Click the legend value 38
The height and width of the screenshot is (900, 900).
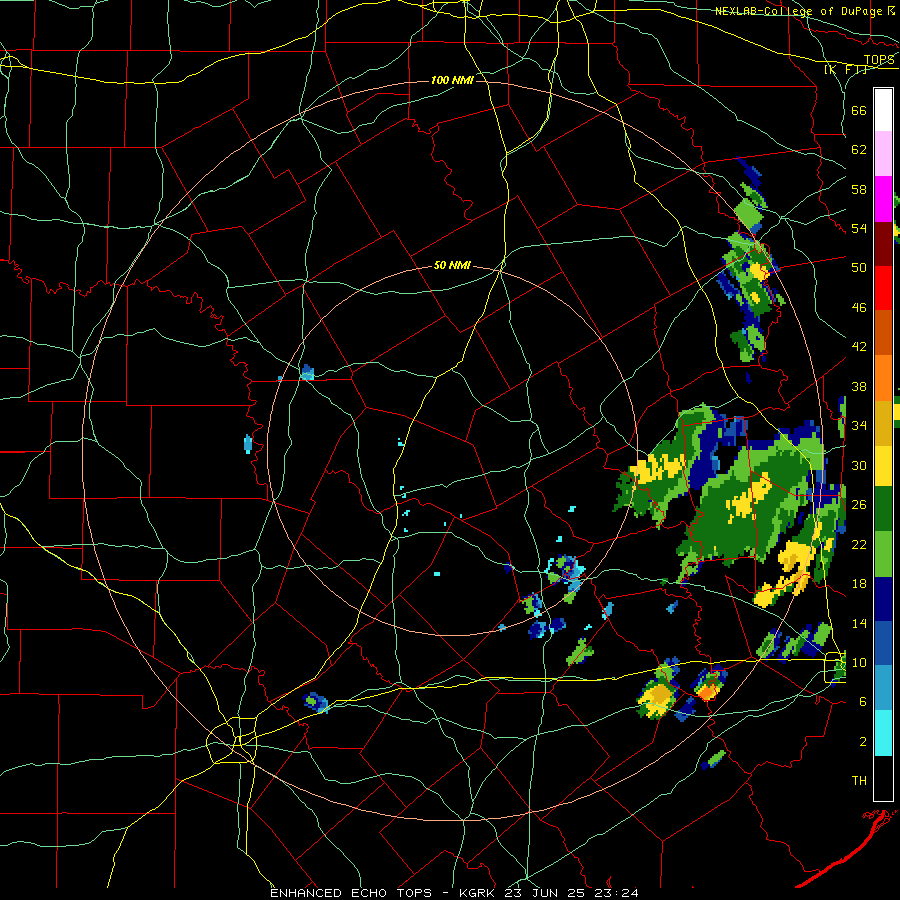(x=859, y=386)
